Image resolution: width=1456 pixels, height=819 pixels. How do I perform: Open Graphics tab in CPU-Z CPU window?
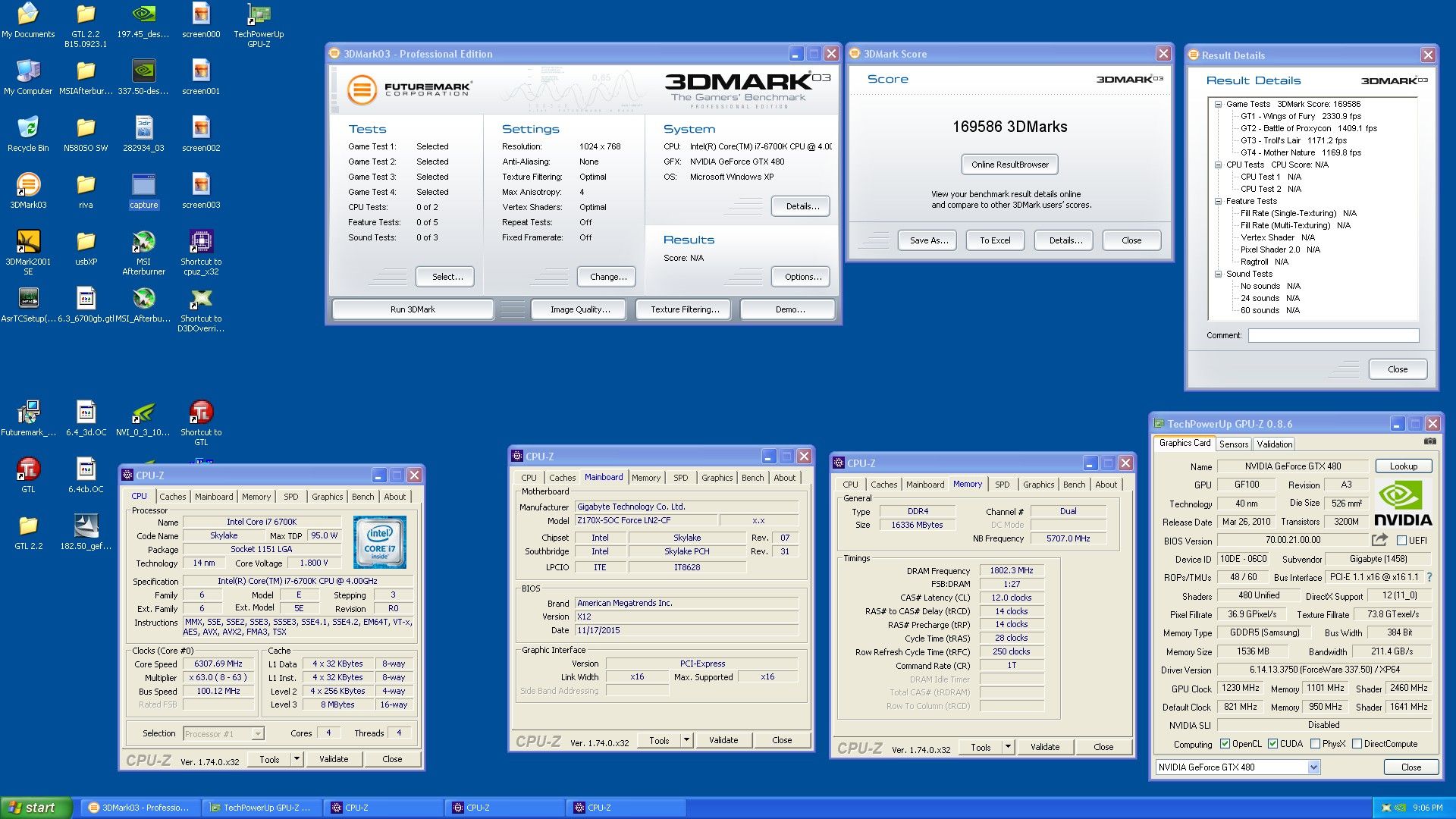[x=328, y=497]
